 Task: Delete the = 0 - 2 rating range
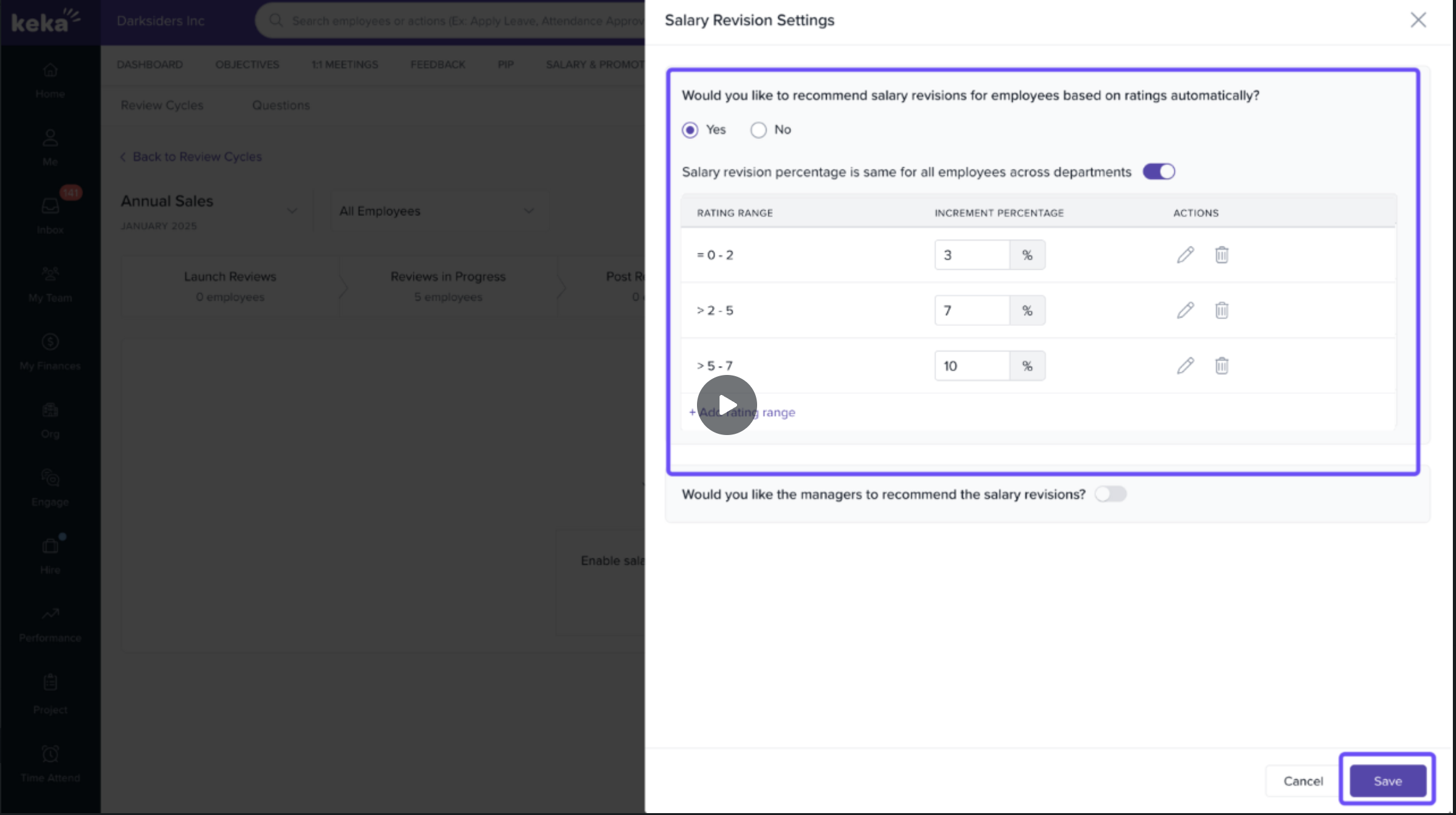(x=1221, y=255)
